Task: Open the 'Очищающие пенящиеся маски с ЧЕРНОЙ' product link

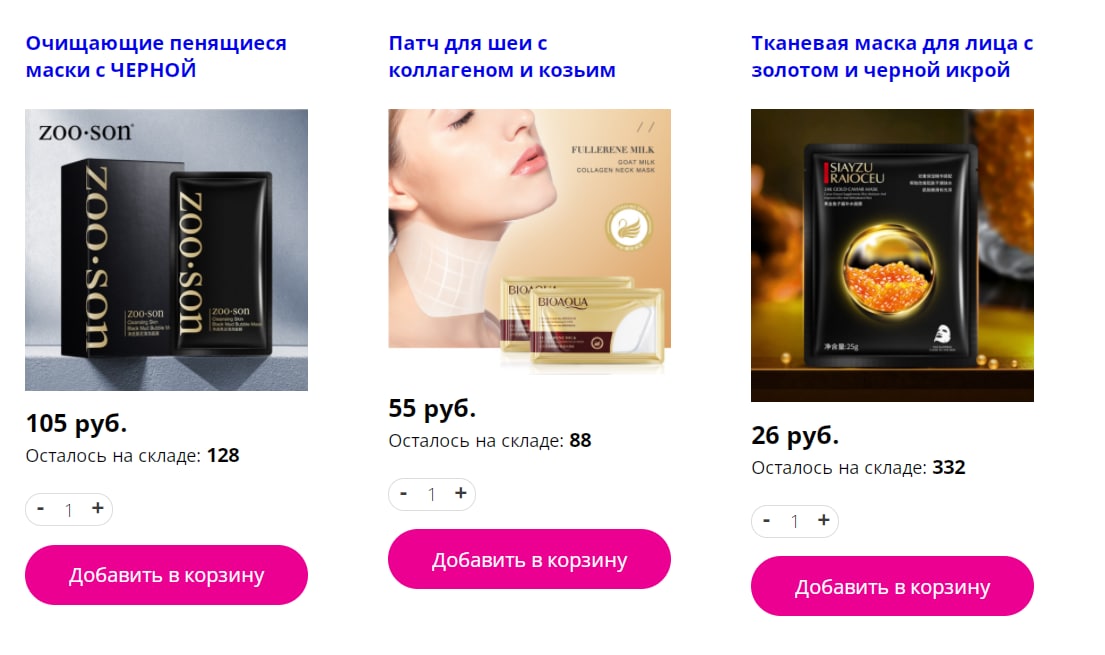Action: coord(156,56)
